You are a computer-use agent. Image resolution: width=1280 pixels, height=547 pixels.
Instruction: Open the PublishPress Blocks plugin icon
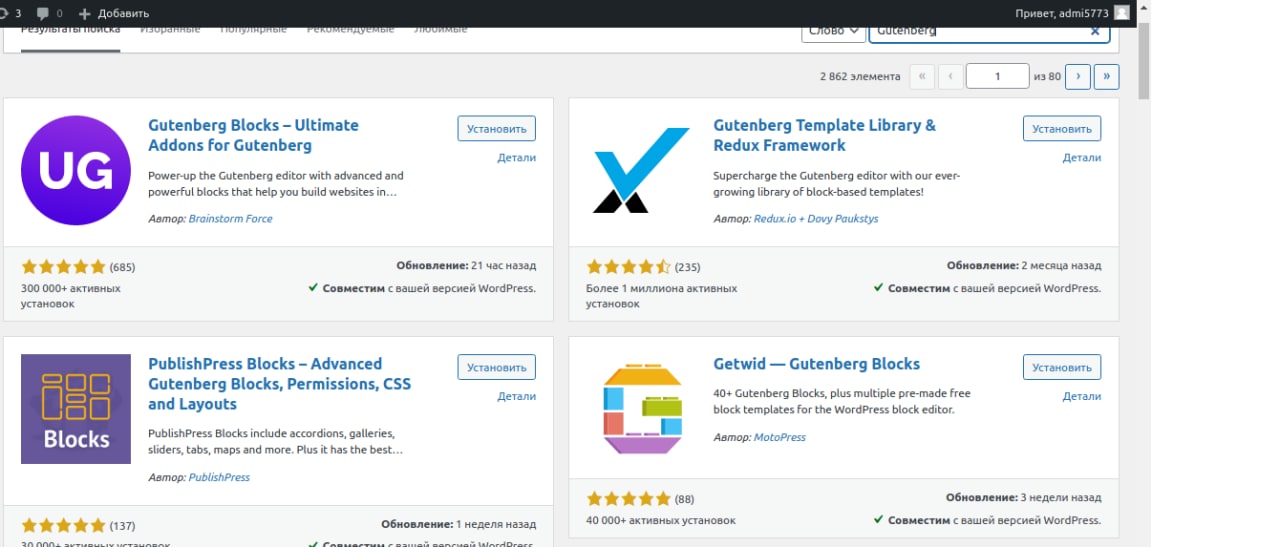[76, 409]
